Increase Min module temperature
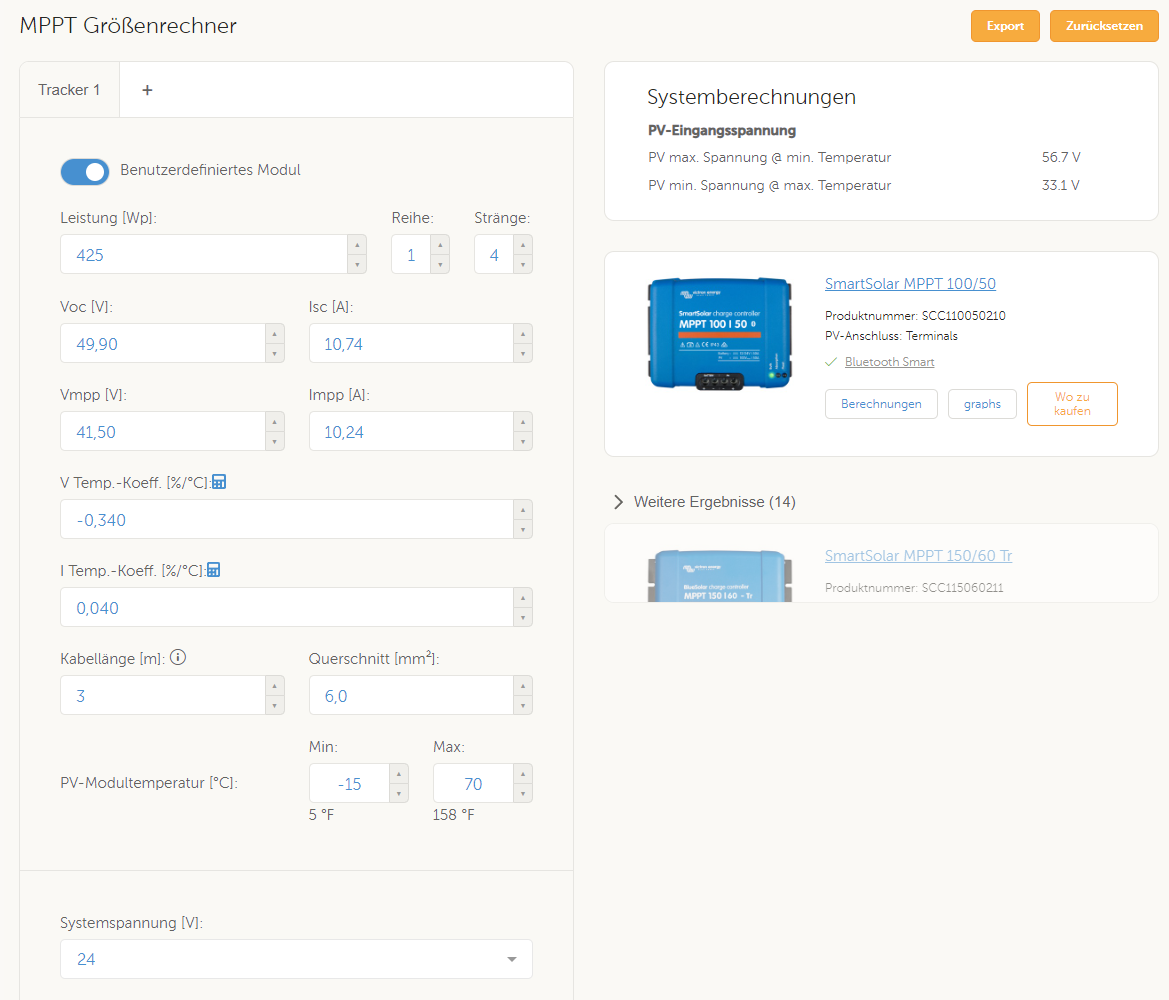The height and width of the screenshot is (1000, 1169). click(x=399, y=773)
